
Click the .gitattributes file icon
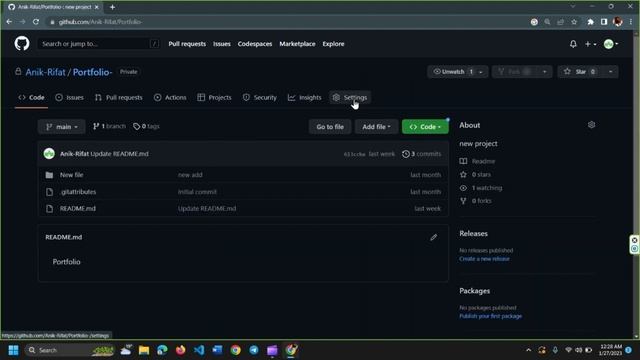coord(49,192)
